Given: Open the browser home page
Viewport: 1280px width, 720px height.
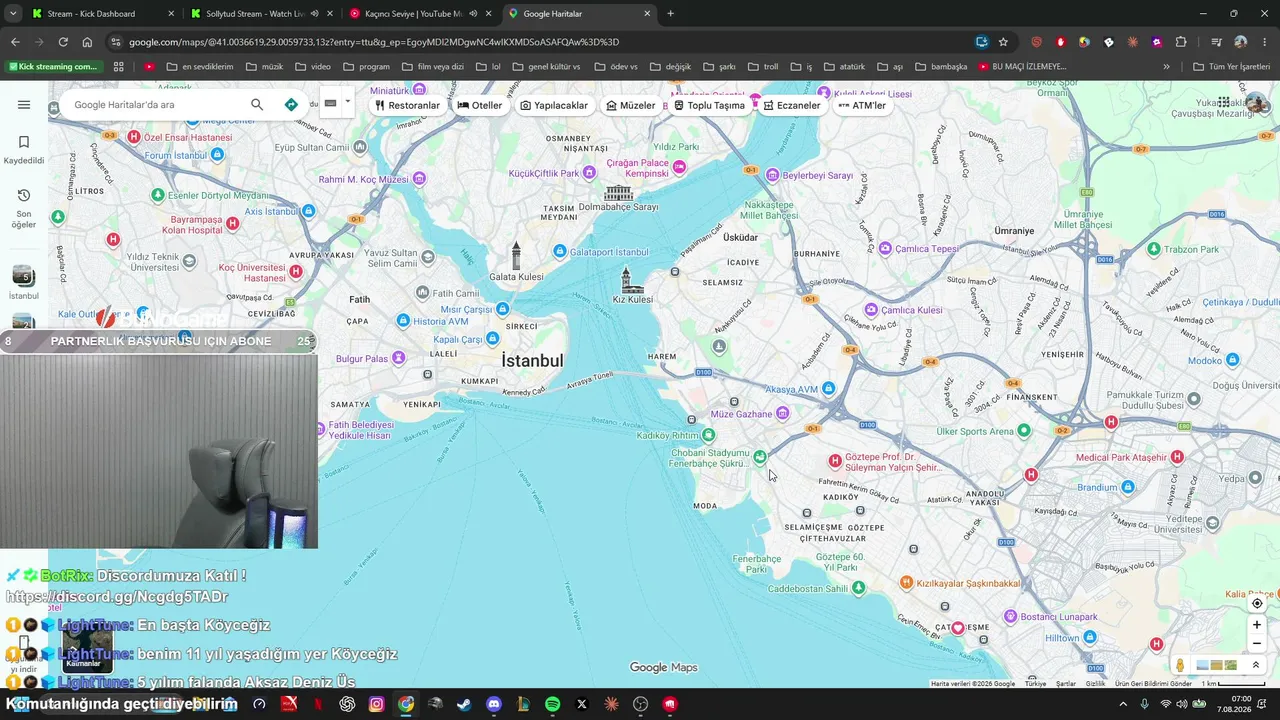Looking at the screenshot, I should coord(87,42).
